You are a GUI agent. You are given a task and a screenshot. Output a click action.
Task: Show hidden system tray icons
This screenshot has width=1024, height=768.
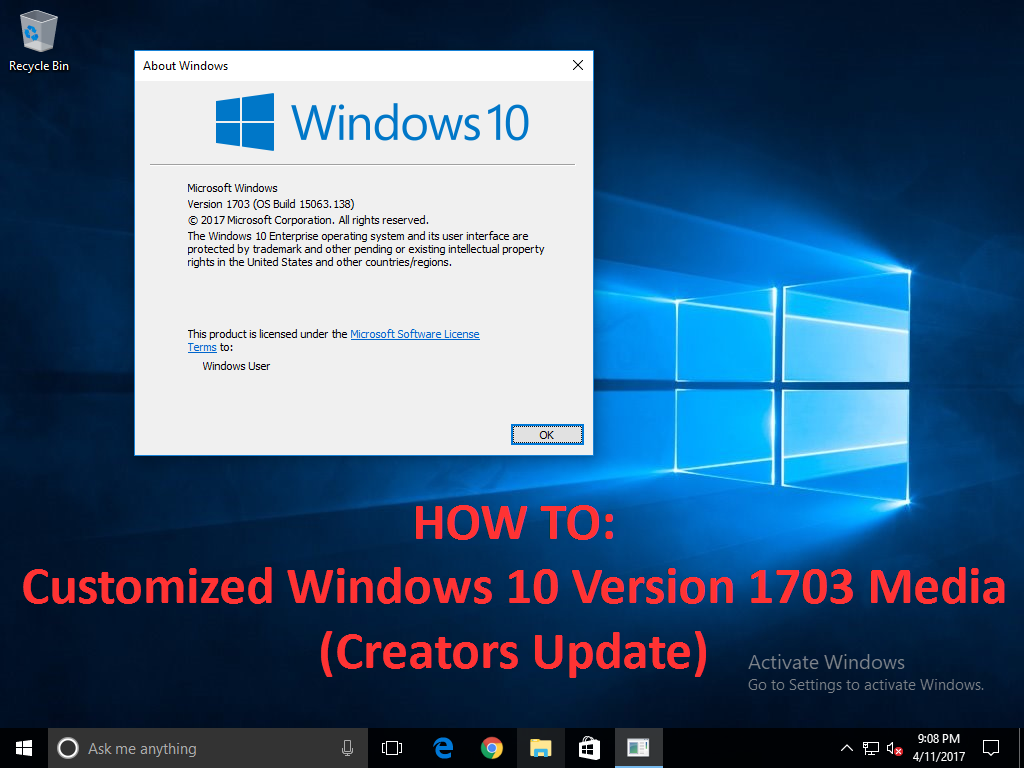tap(846, 748)
